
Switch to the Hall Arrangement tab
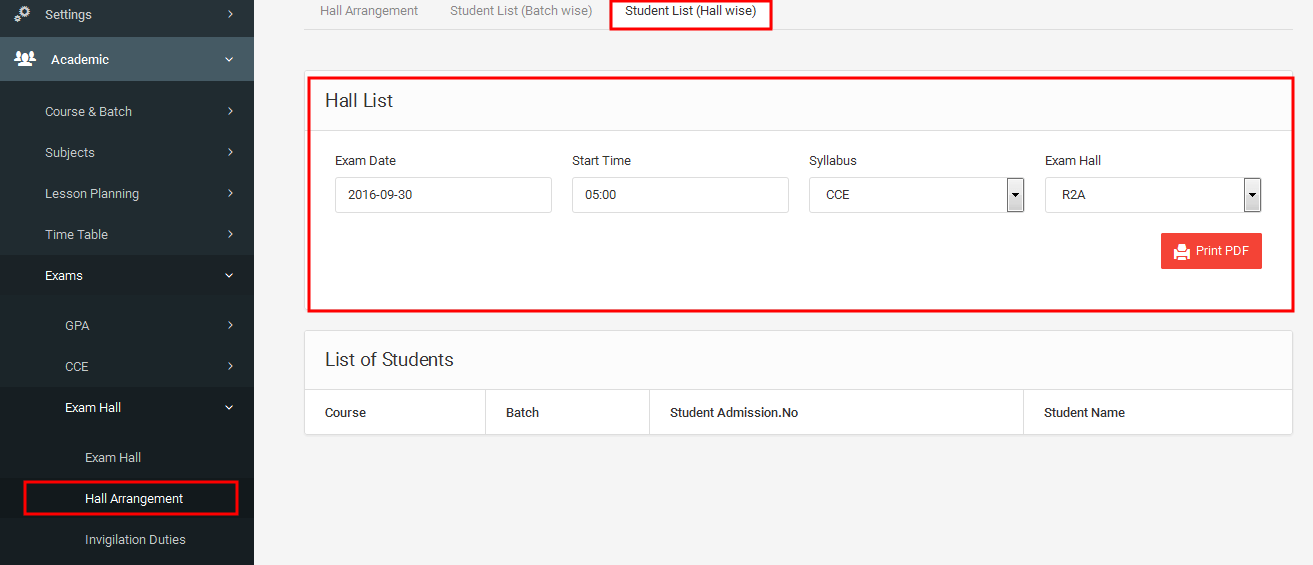(369, 11)
